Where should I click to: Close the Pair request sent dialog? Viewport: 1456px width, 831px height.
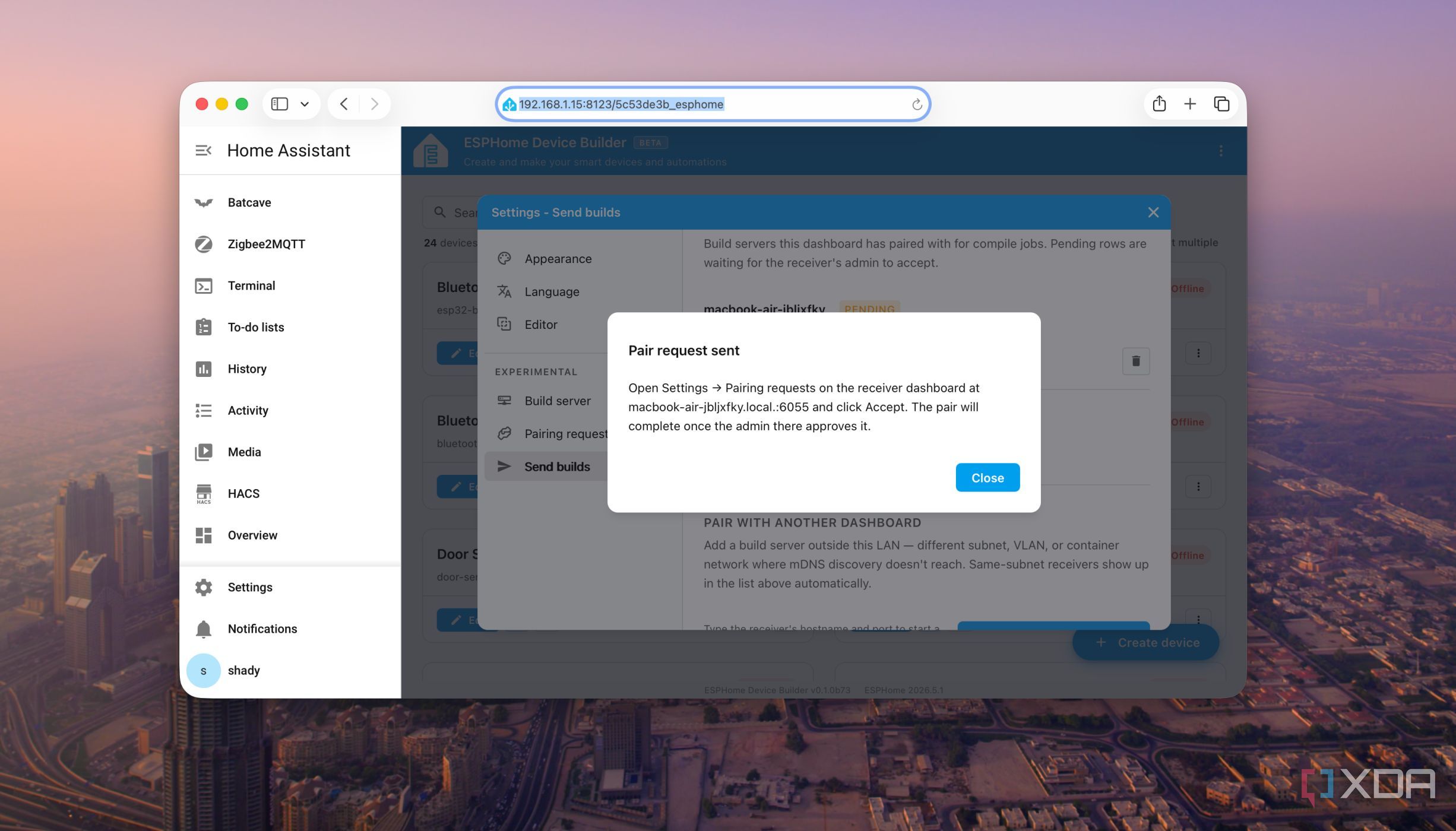(x=987, y=478)
